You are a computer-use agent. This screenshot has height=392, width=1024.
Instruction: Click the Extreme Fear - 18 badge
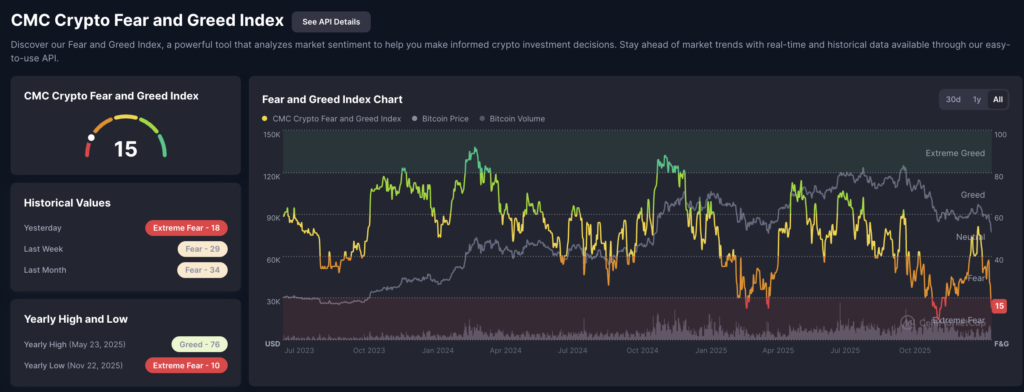click(x=186, y=228)
